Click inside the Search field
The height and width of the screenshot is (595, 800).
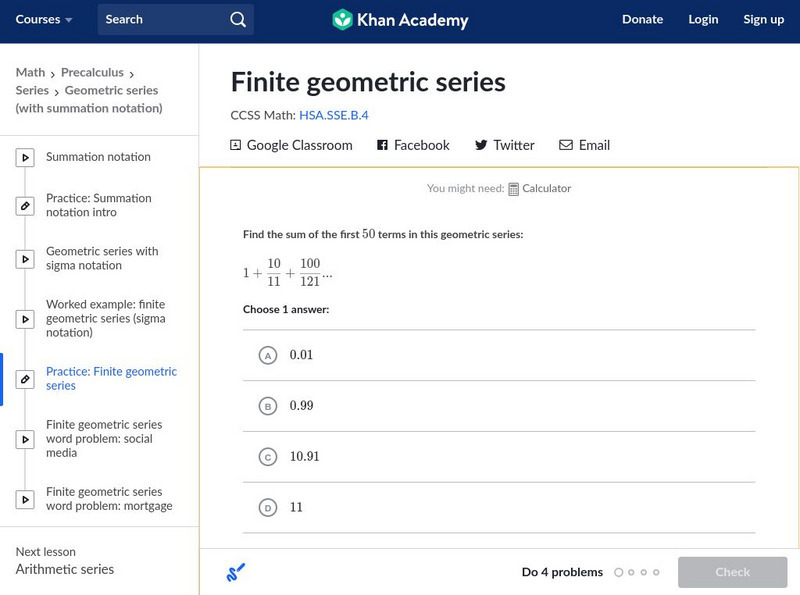click(x=160, y=20)
